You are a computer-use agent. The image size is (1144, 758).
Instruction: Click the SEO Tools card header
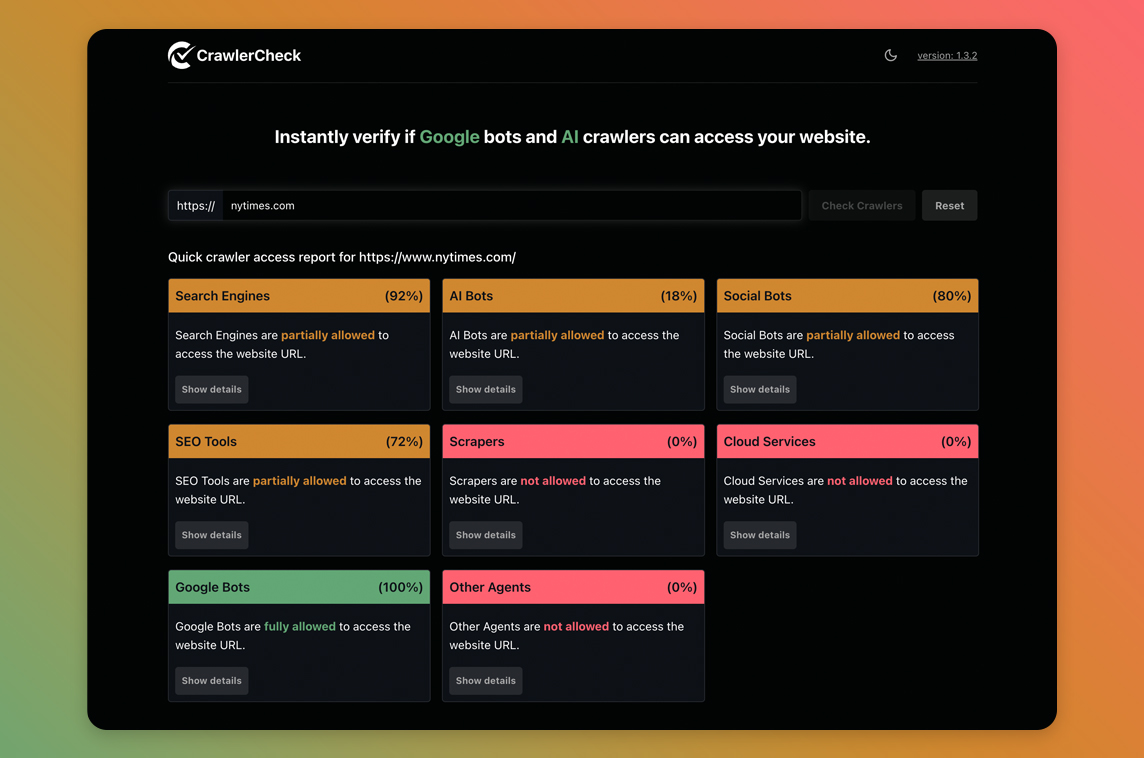click(299, 441)
